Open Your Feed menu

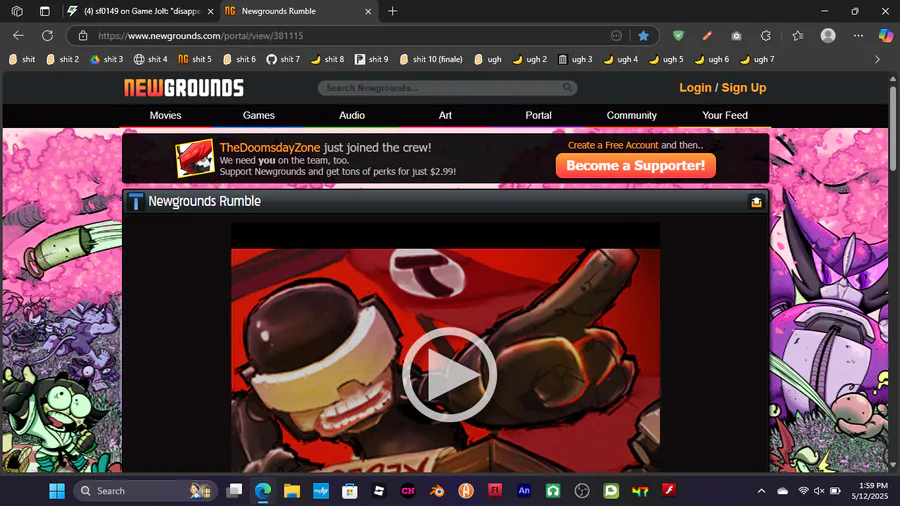tap(725, 115)
